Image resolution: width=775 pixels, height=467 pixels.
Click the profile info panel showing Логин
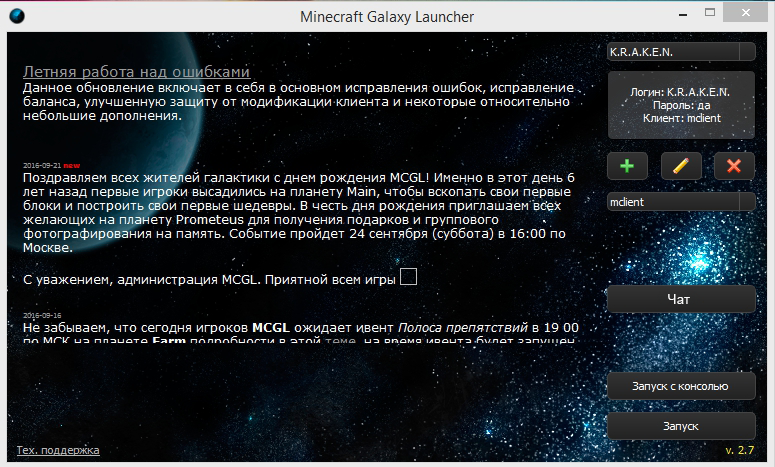[681, 104]
